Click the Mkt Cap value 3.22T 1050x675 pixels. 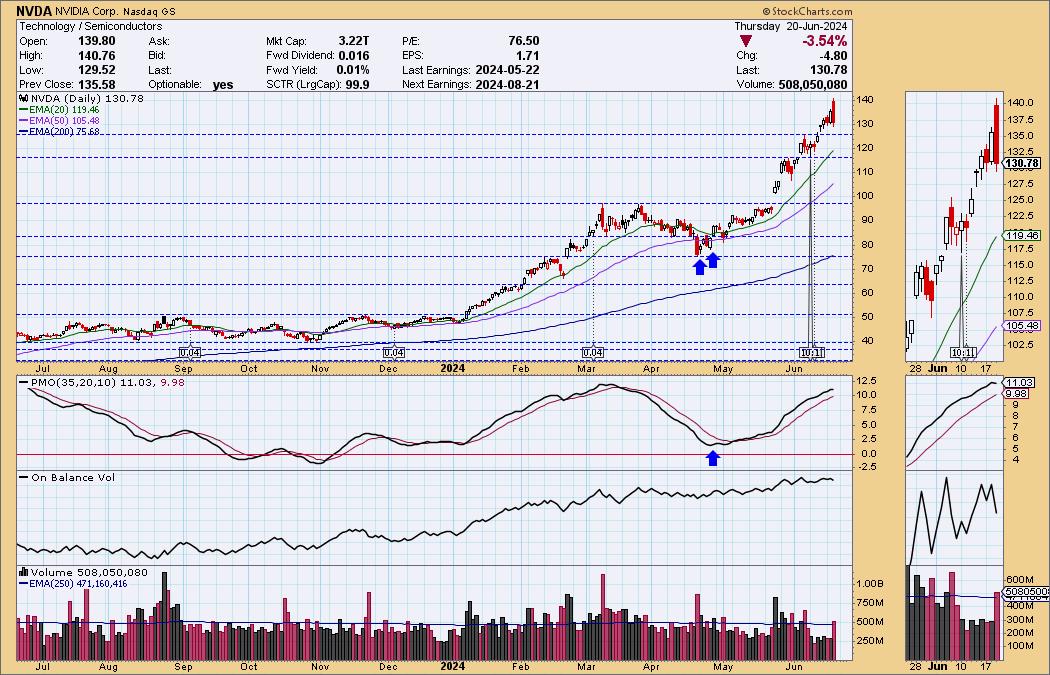(x=354, y=41)
